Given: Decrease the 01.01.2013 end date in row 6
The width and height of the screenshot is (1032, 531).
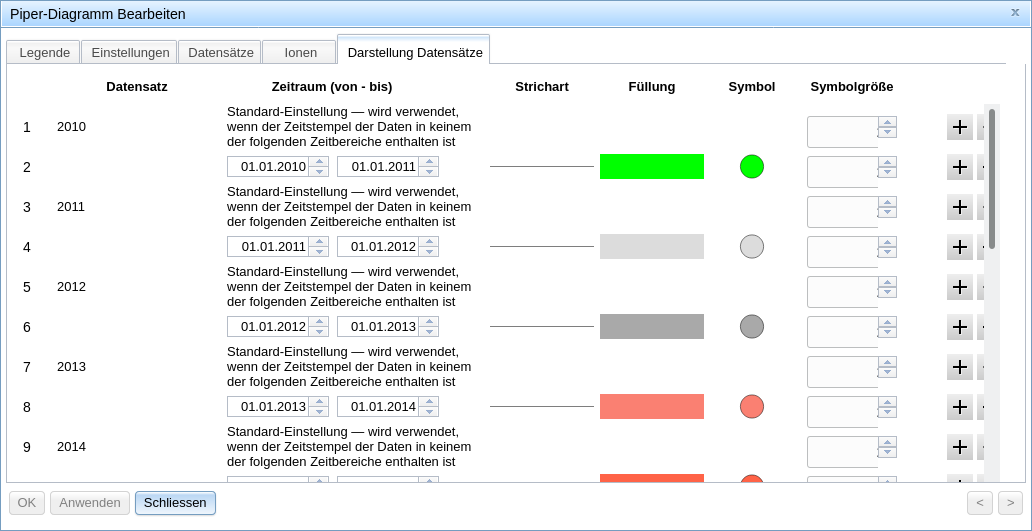Looking at the screenshot, I should coord(428,332).
